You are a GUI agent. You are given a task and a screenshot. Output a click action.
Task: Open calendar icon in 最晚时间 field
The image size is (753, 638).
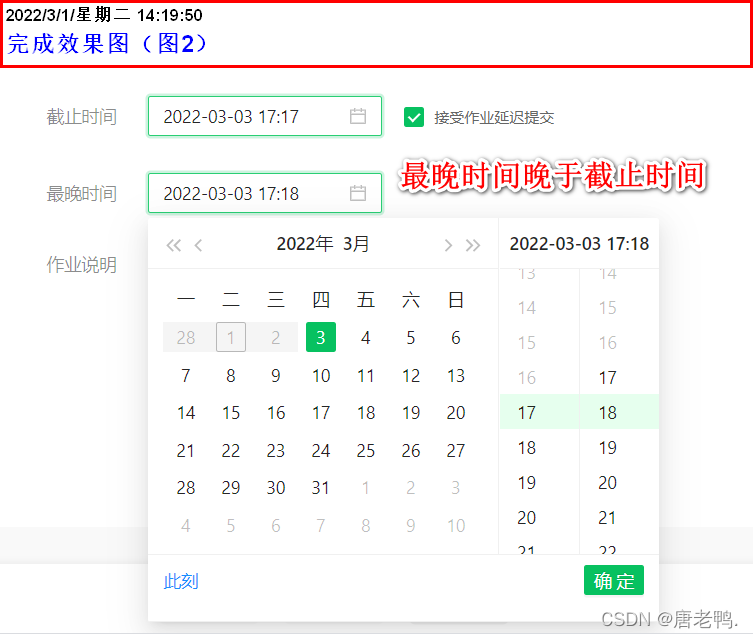click(x=358, y=193)
